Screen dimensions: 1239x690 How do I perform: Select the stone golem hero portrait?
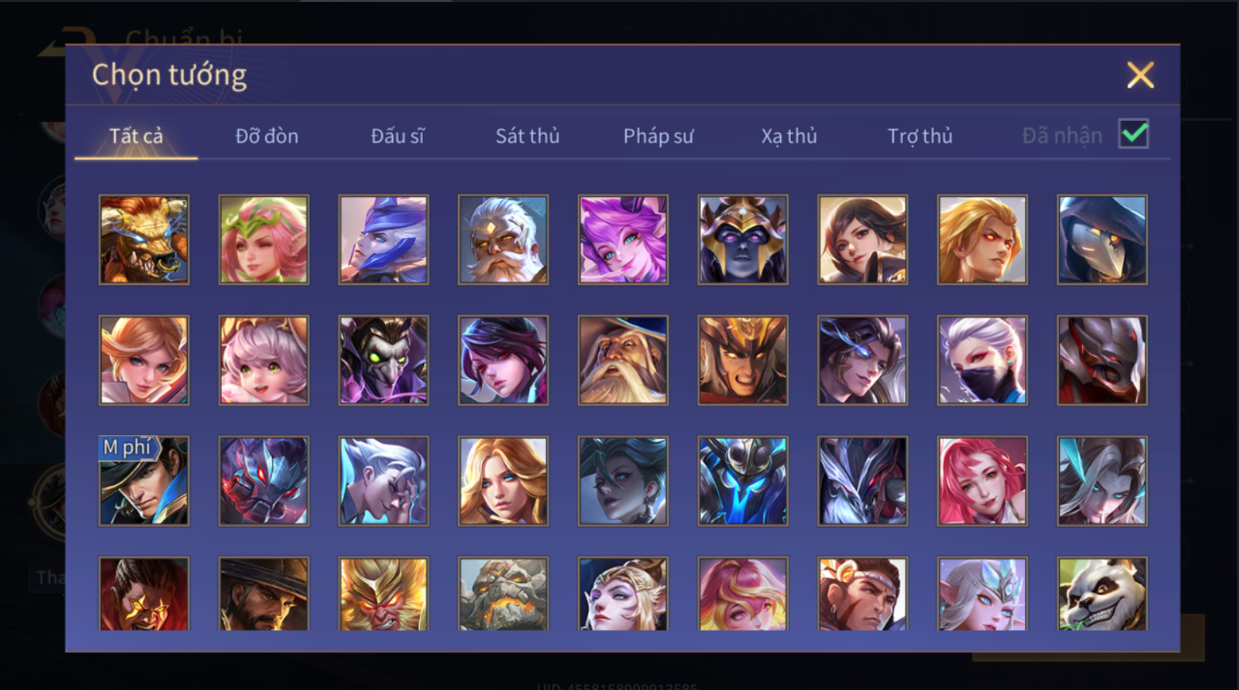[503, 594]
